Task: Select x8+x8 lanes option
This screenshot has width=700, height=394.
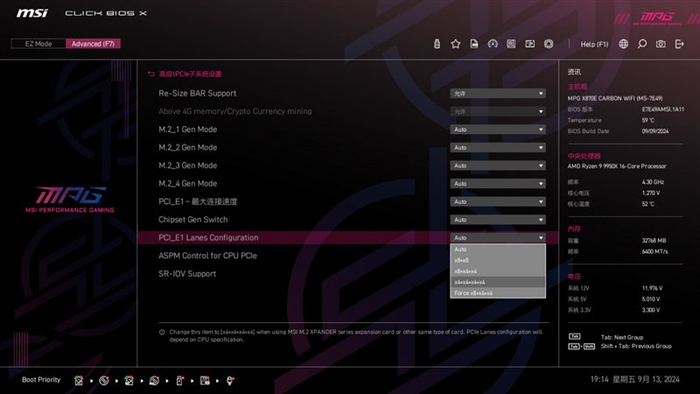Action: tap(498, 260)
